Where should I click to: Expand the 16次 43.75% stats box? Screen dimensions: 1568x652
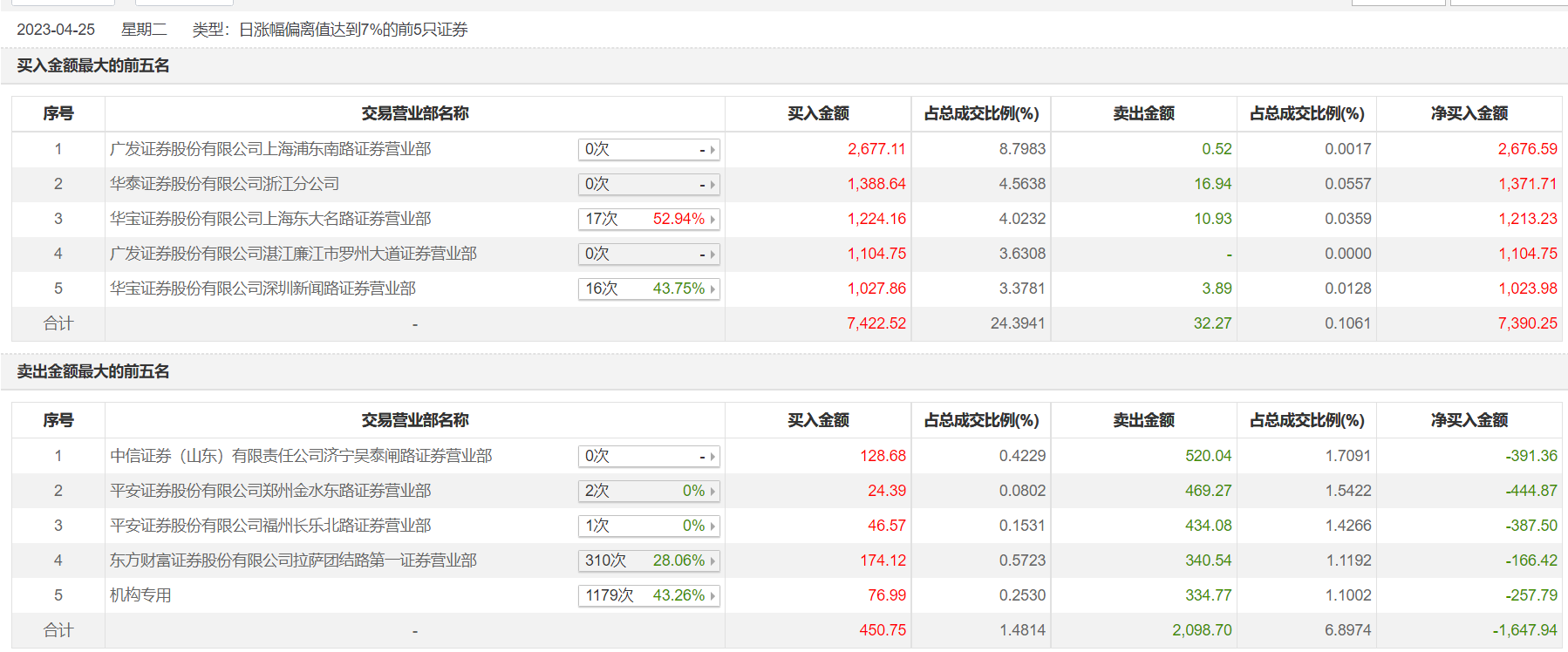click(x=649, y=289)
